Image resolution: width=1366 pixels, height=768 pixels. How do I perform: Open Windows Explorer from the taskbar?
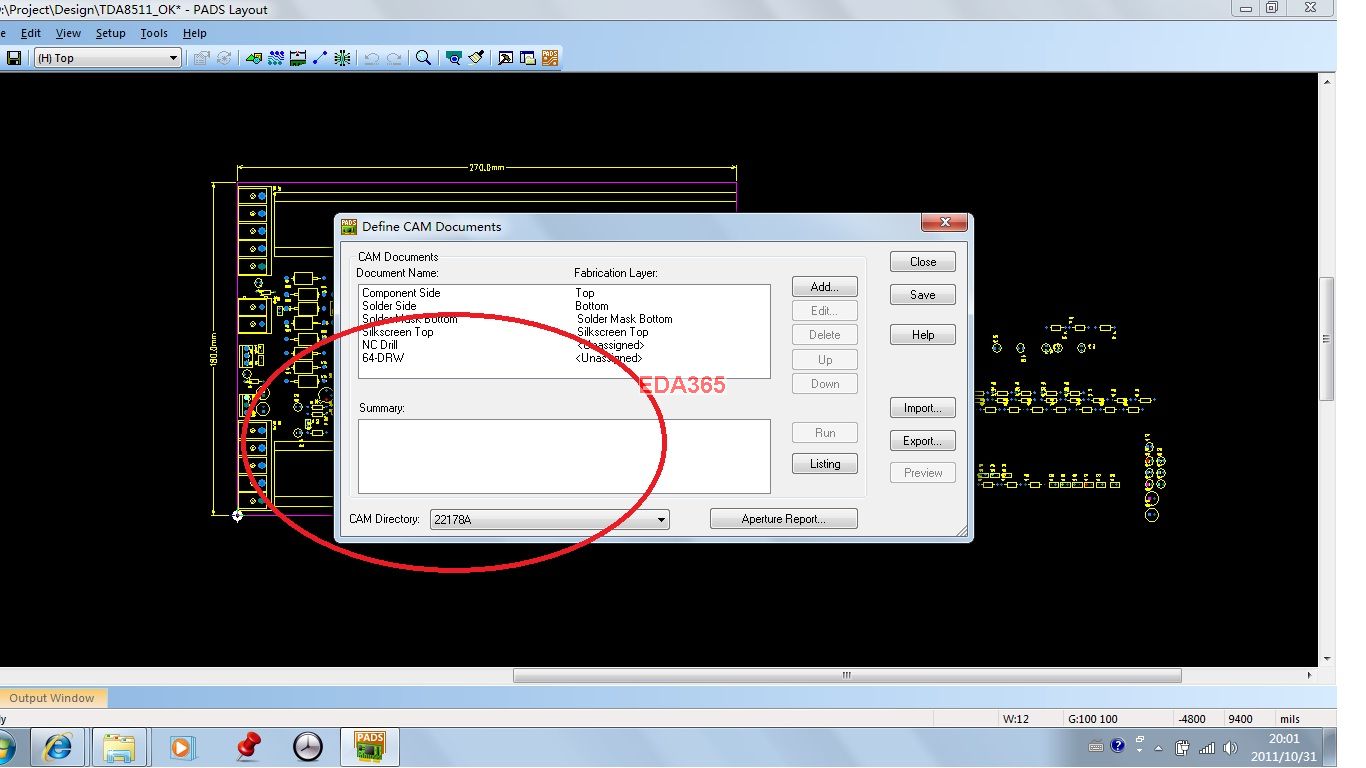tap(120, 747)
